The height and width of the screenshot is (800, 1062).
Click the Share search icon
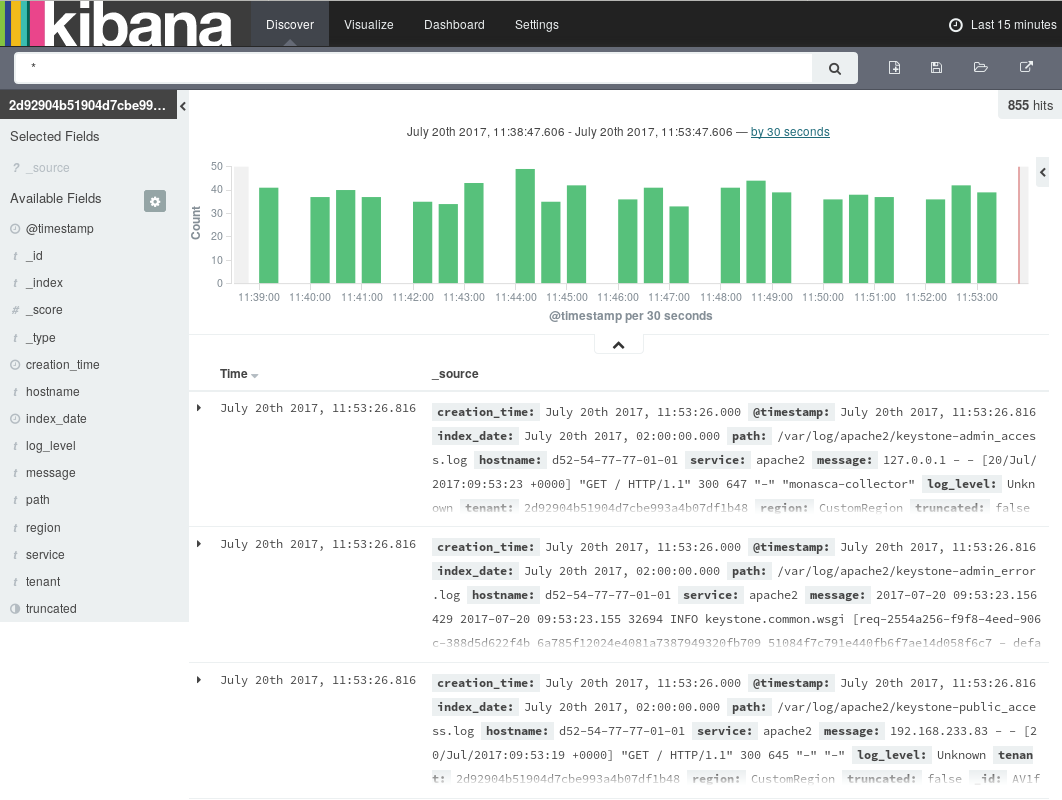[1025, 68]
